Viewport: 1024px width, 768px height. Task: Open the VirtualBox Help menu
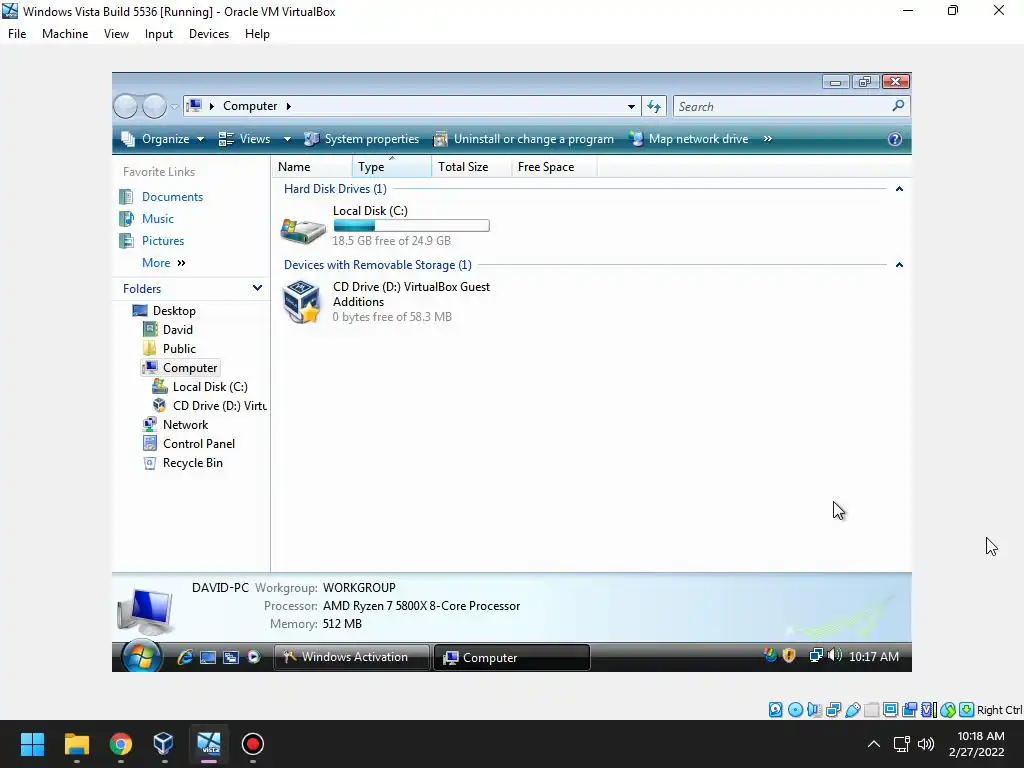click(x=257, y=34)
